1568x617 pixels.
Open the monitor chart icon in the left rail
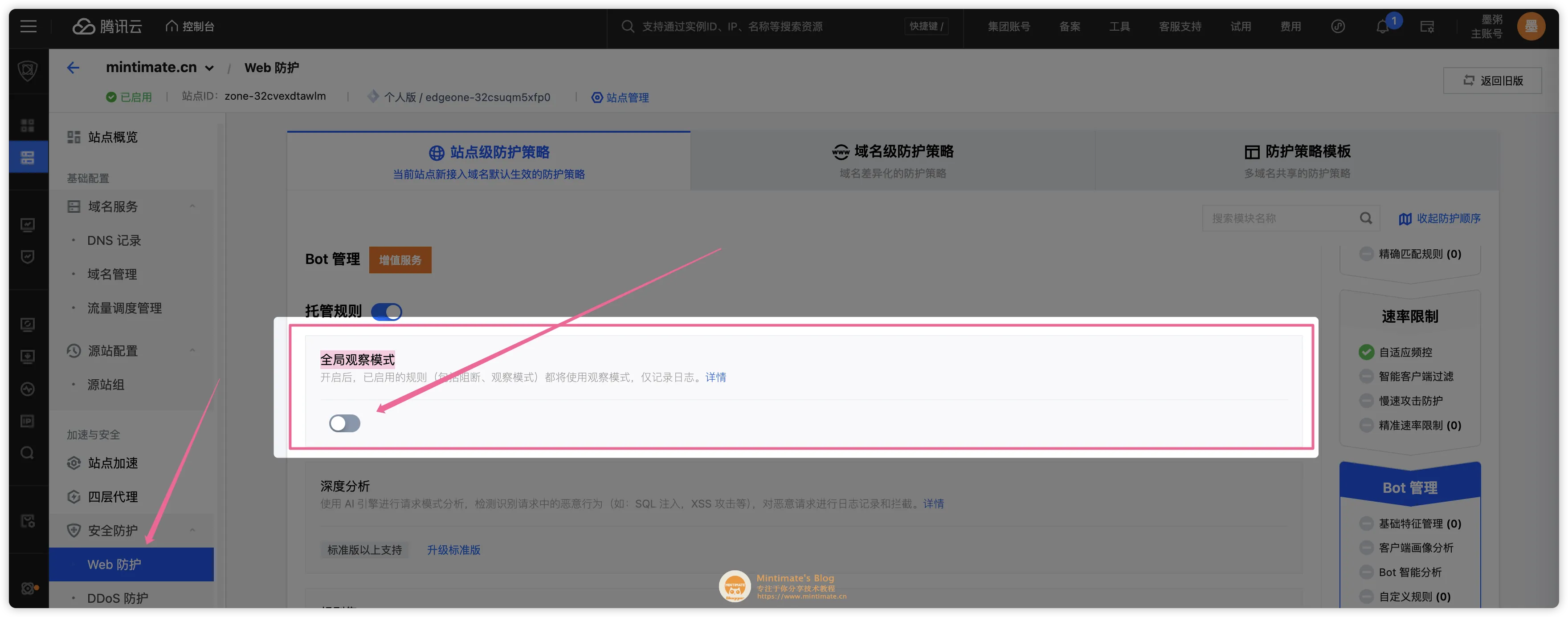[x=27, y=224]
